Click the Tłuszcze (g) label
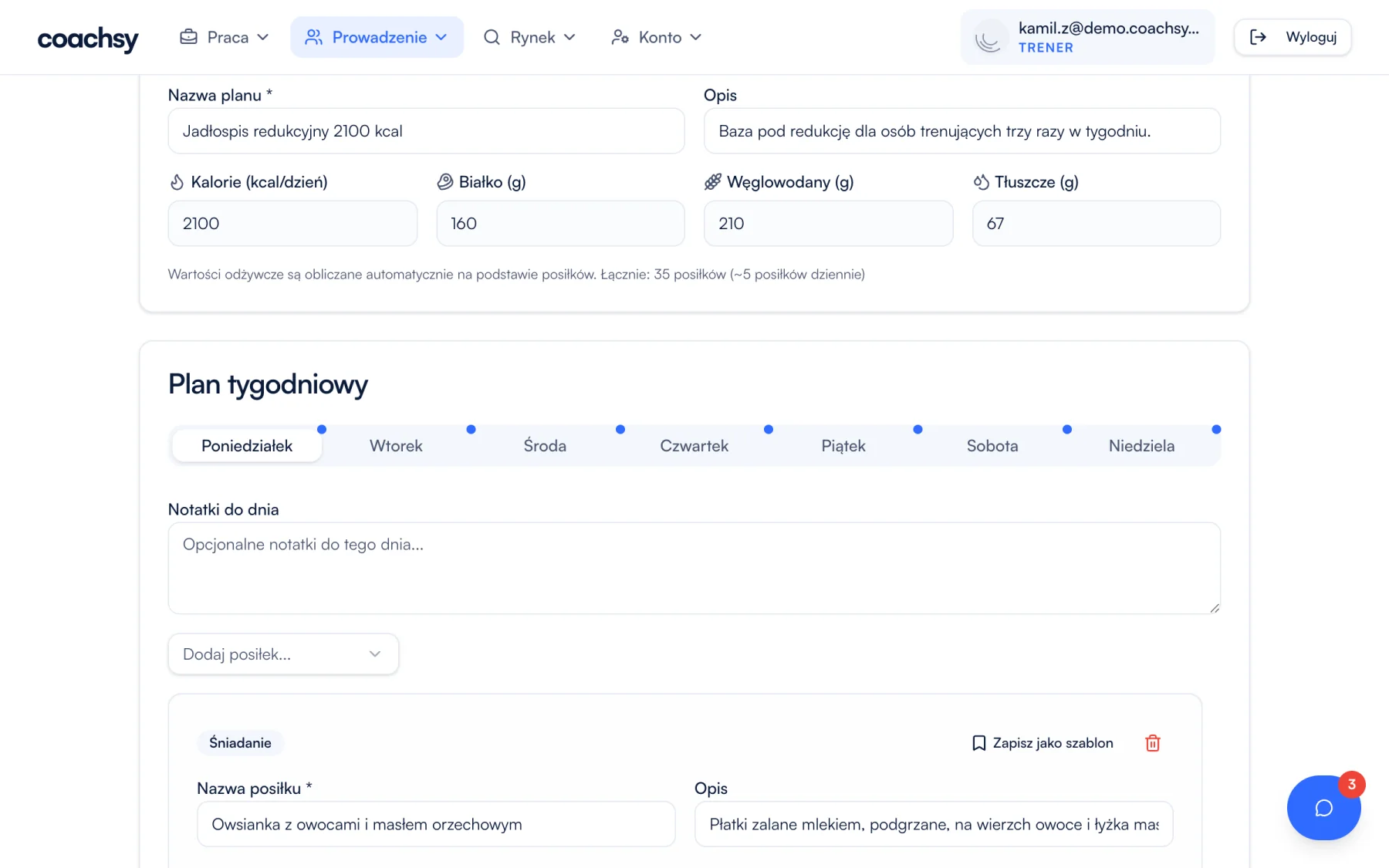 pyautogui.click(x=1036, y=182)
